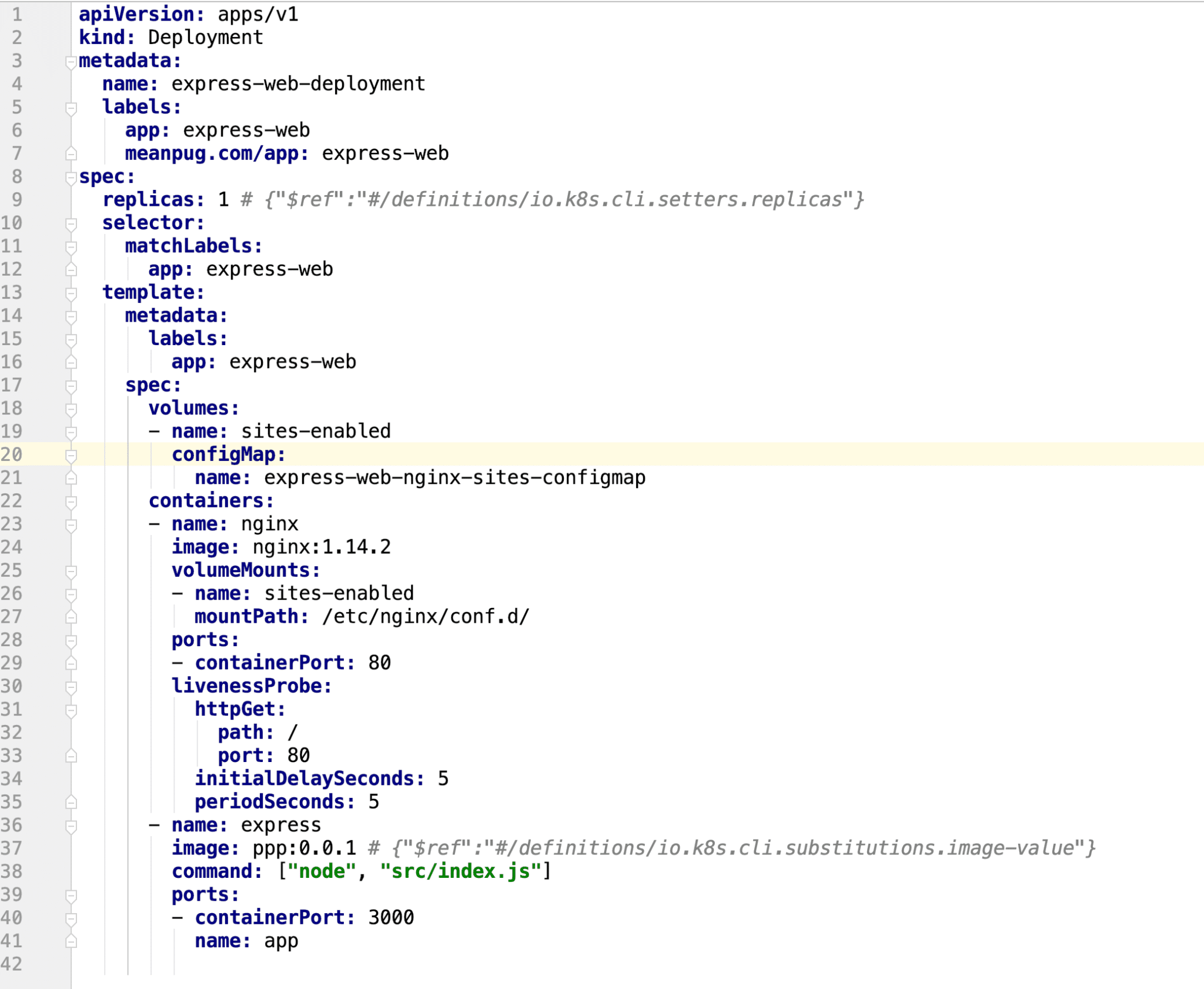Collapse the top-level metadata block fold marker

pos(71,61)
